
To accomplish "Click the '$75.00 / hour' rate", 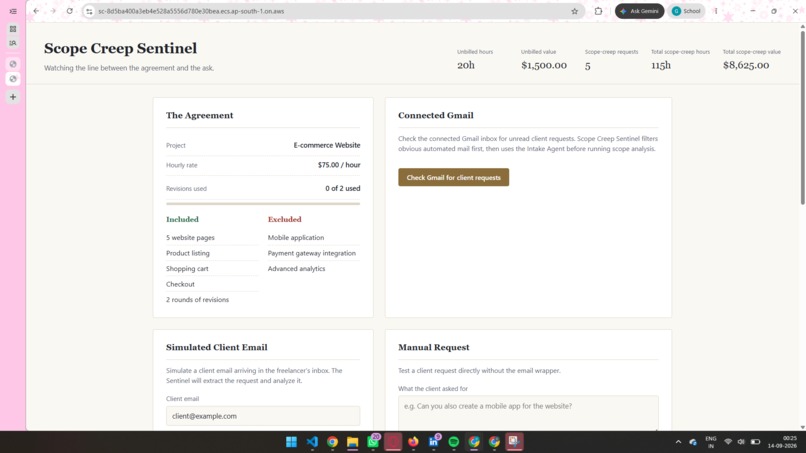I will 339,165.
